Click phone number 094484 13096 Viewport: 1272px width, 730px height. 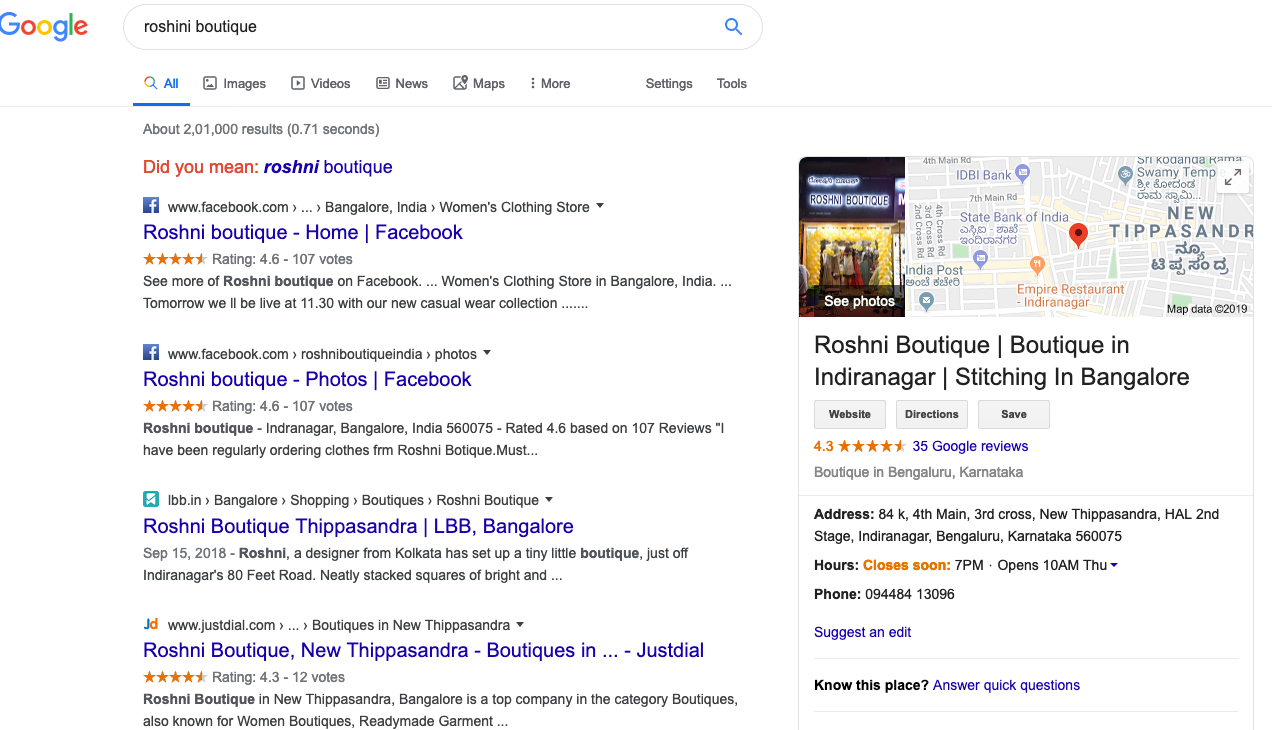coord(910,594)
